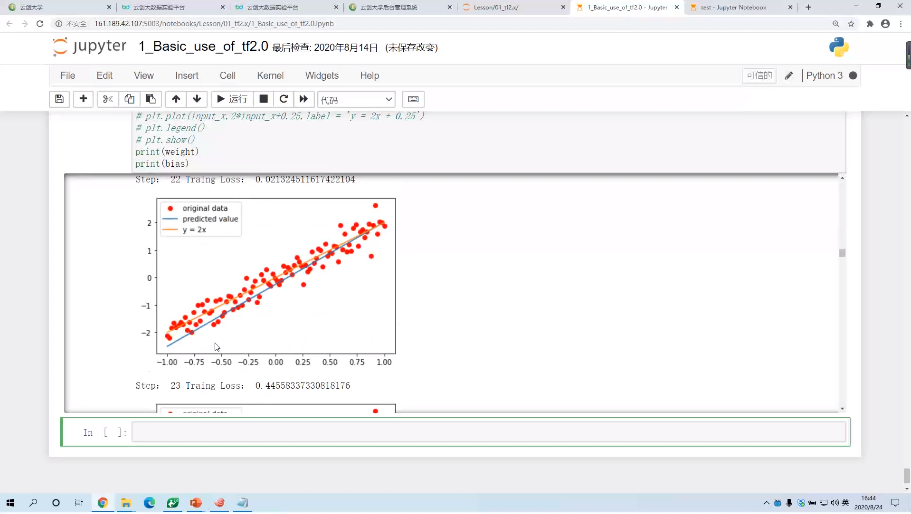Viewport: 911px width, 514px height.
Task: Expand the cell type dropdown
Action: point(356,99)
